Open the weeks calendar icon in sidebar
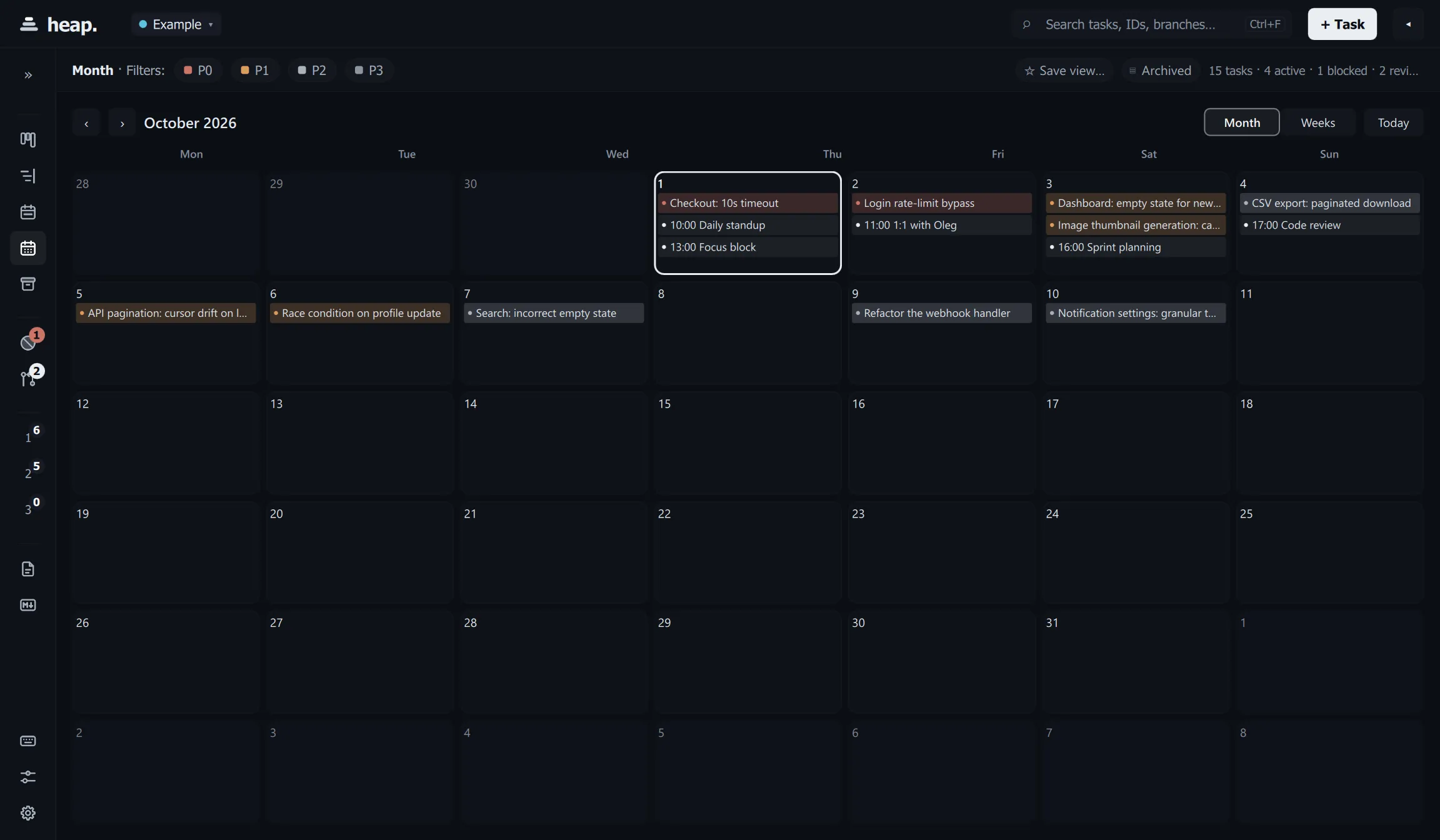 (x=28, y=212)
